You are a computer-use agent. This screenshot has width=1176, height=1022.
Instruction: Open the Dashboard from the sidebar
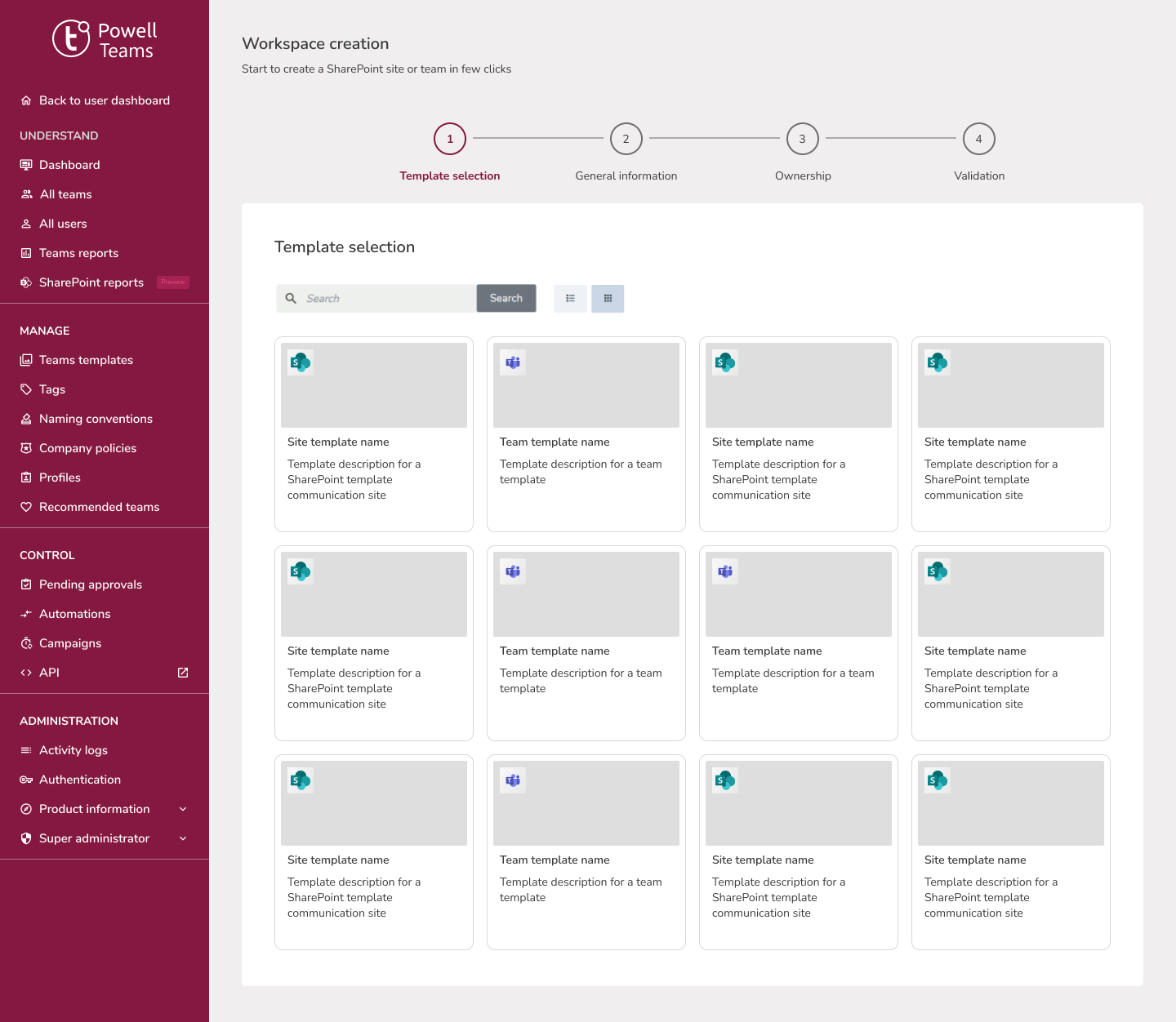point(69,165)
